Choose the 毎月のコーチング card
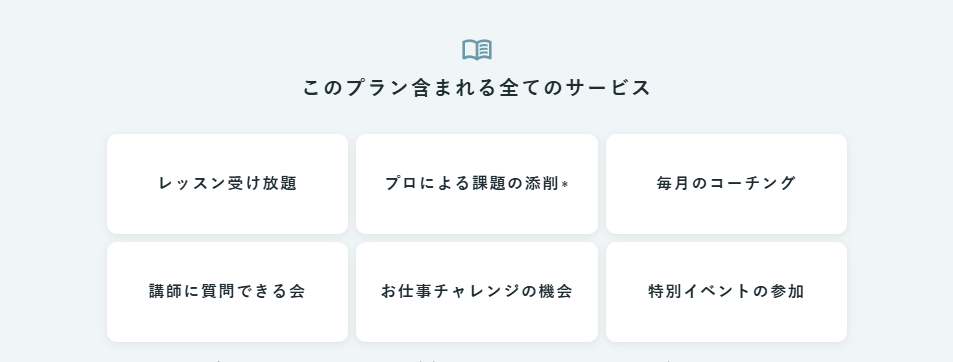Image resolution: width=953 pixels, height=362 pixels. (726, 183)
